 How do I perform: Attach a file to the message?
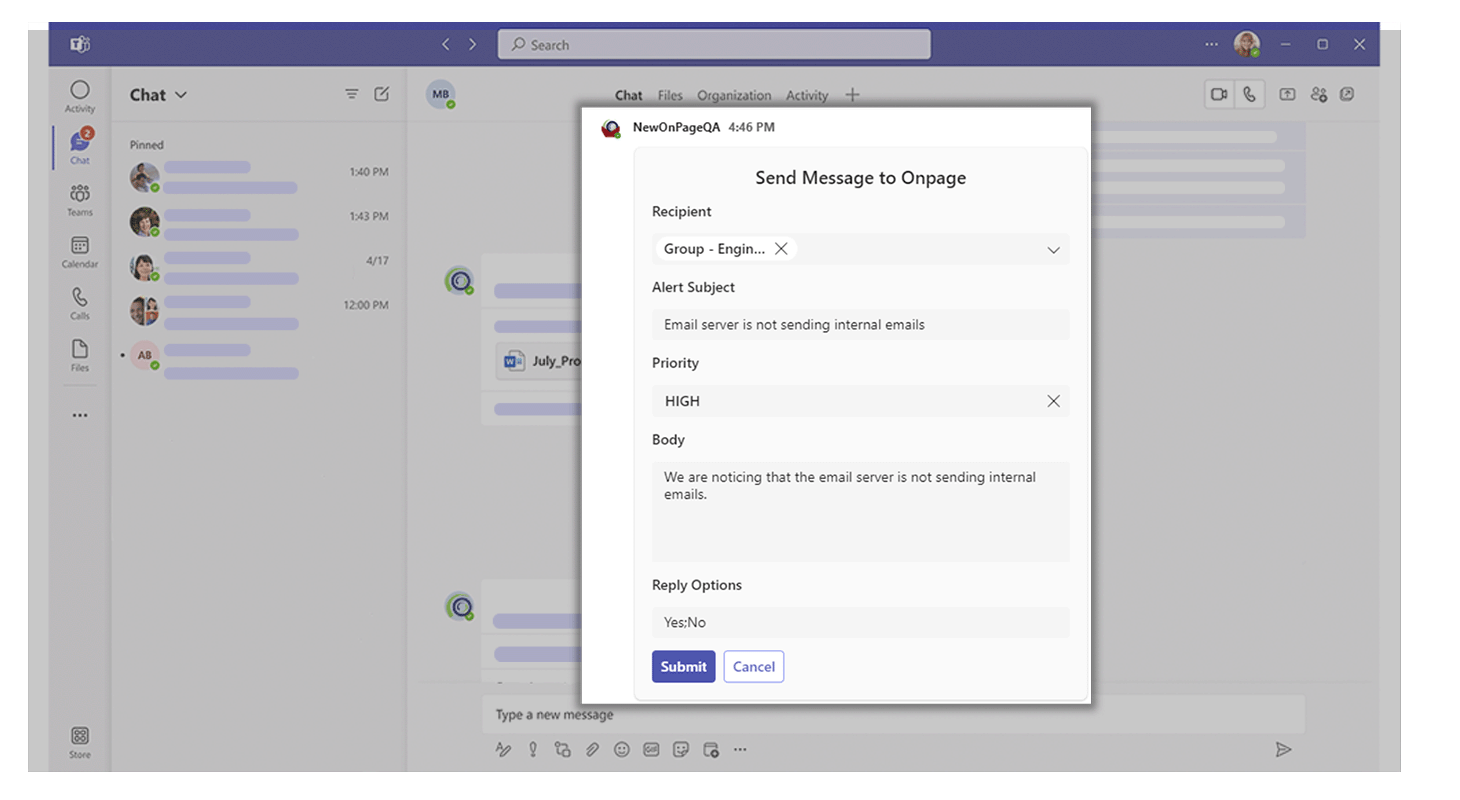click(x=592, y=749)
